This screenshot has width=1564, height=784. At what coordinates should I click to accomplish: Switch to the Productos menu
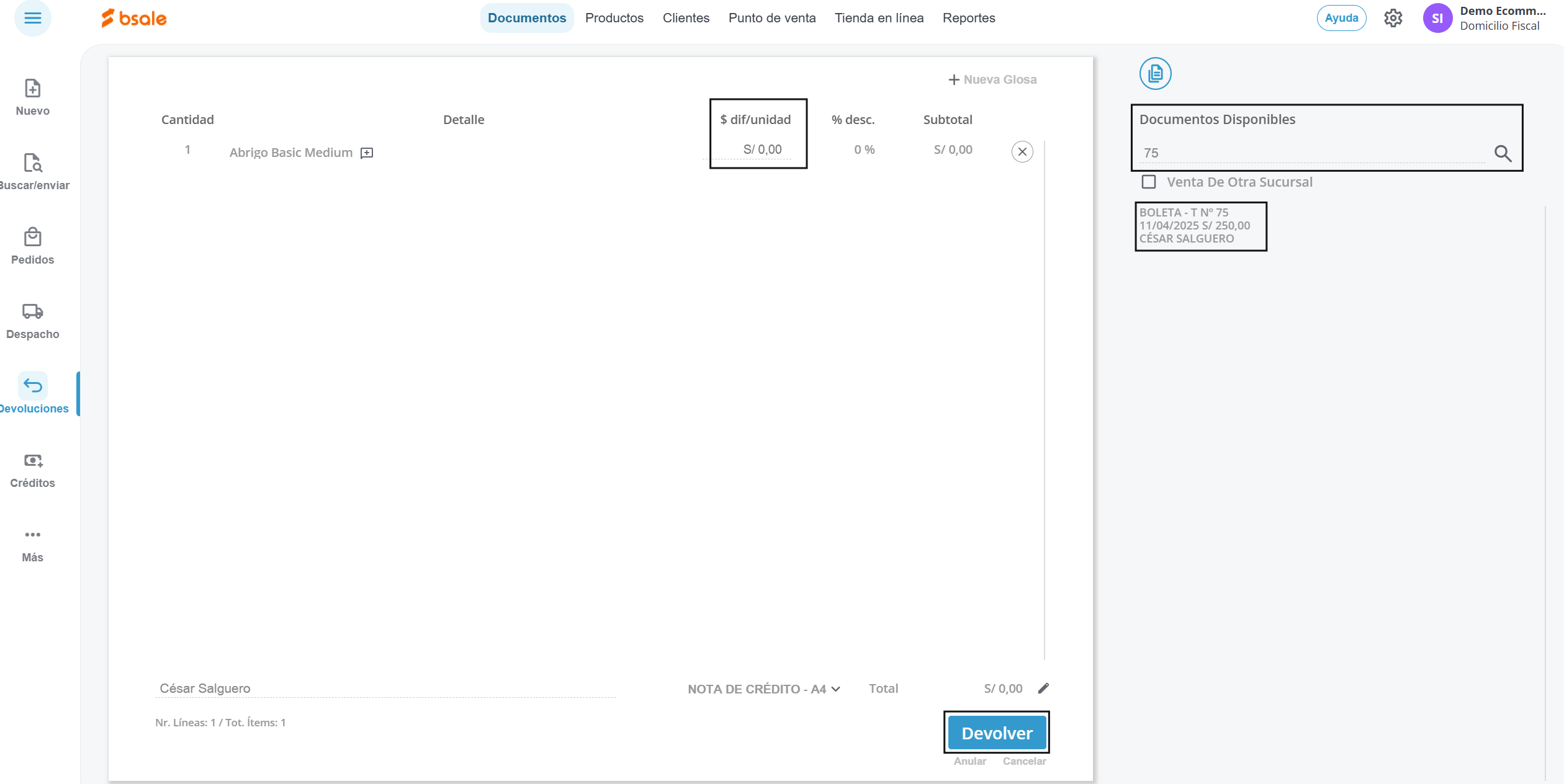(614, 18)
